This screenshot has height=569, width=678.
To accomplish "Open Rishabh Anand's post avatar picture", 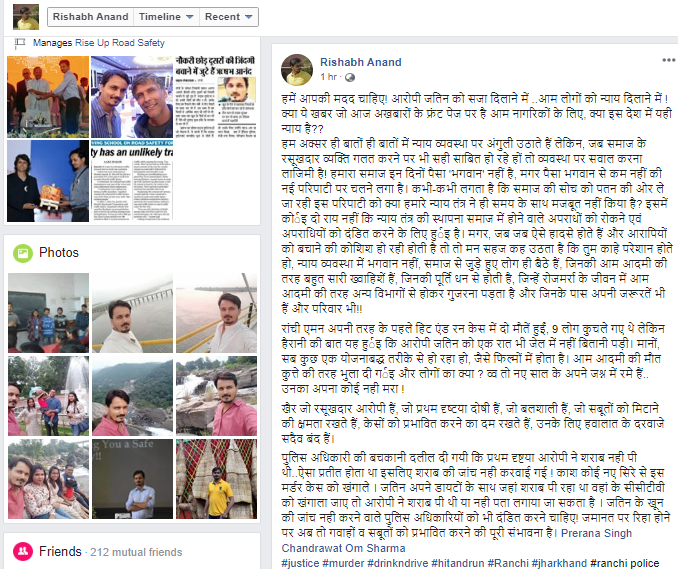I will click(x=297, y=70).
